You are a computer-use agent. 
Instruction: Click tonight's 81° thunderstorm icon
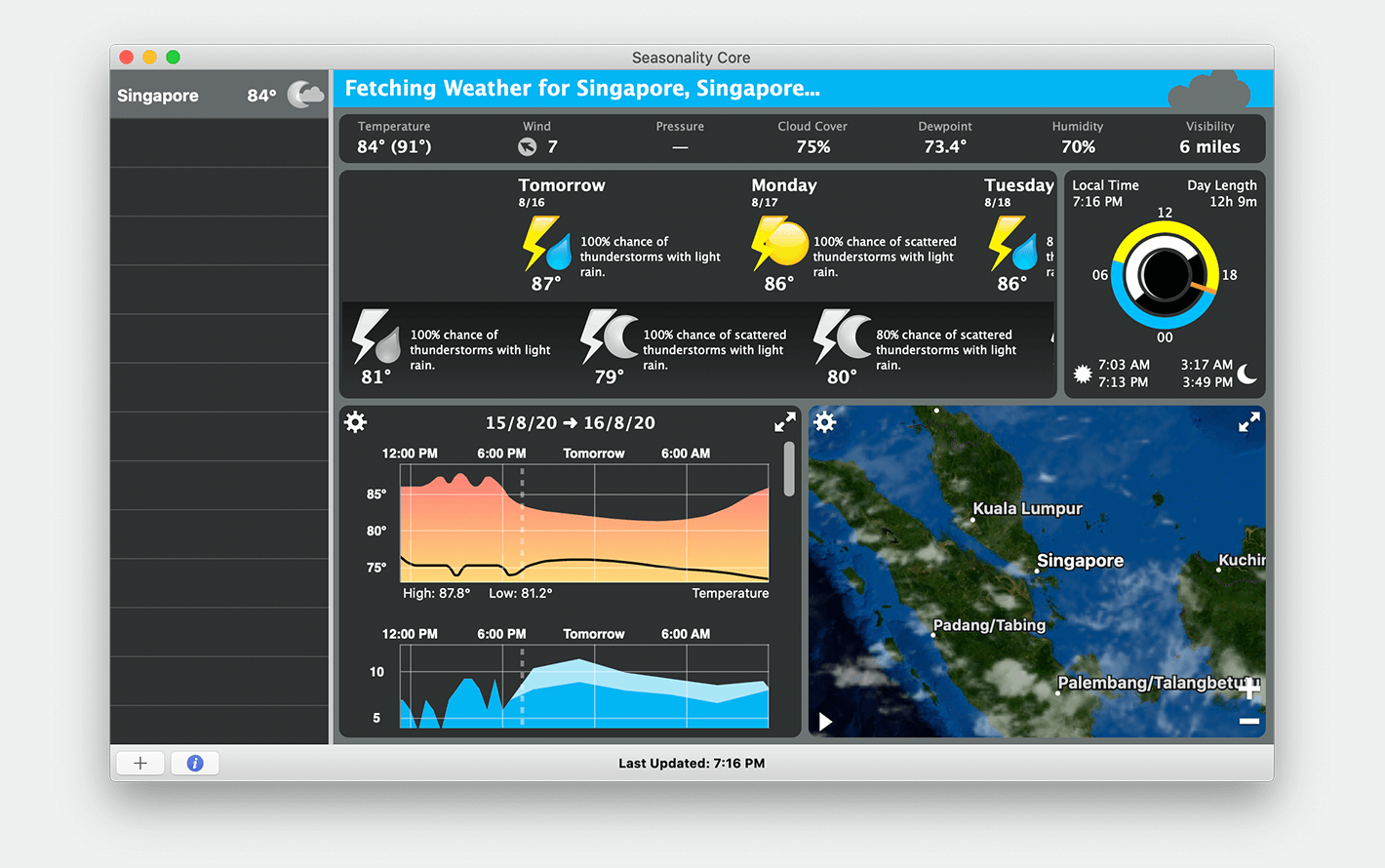click(x=376, y=336)
